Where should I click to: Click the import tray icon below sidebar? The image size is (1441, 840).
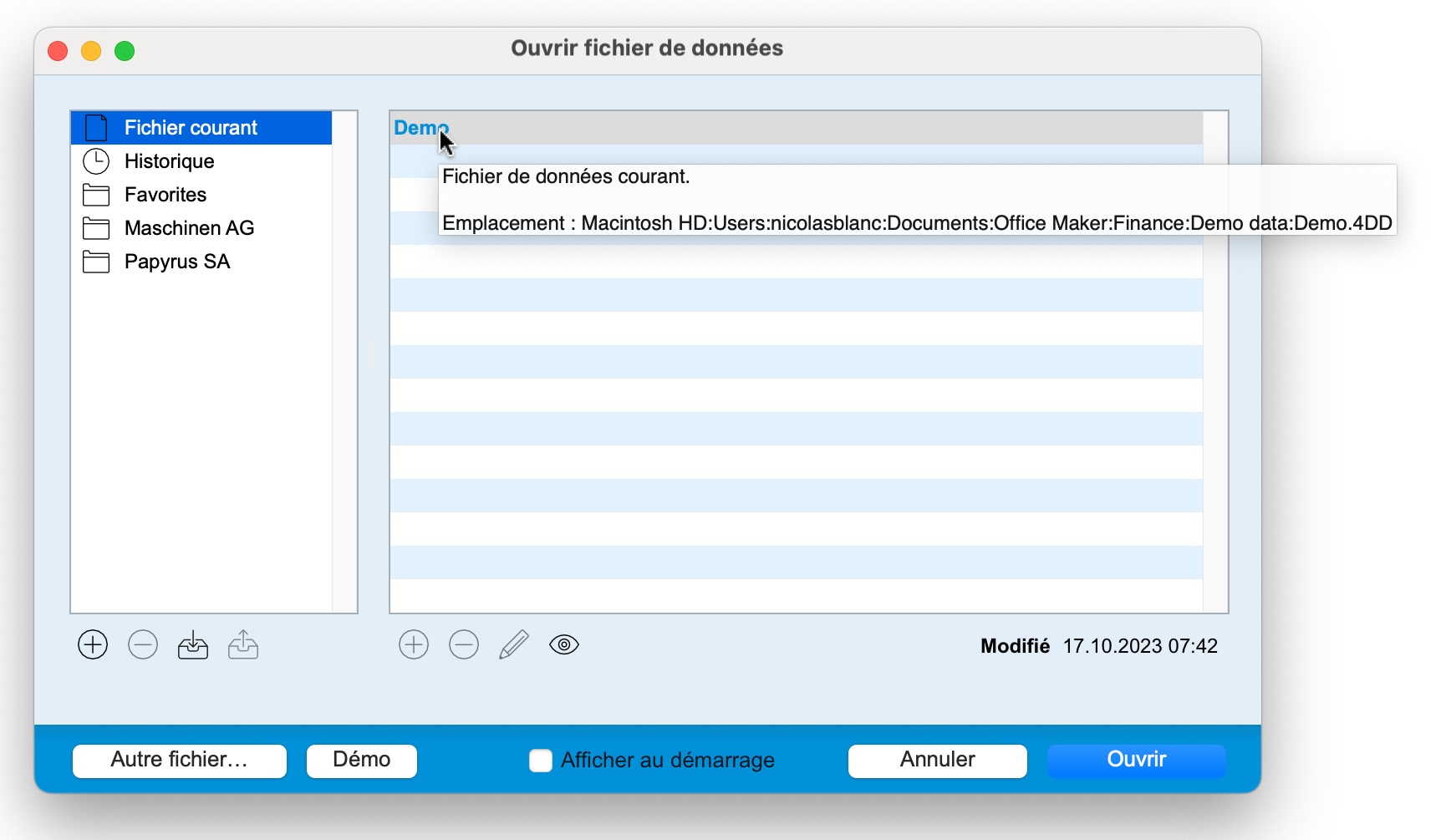(193, 645)
